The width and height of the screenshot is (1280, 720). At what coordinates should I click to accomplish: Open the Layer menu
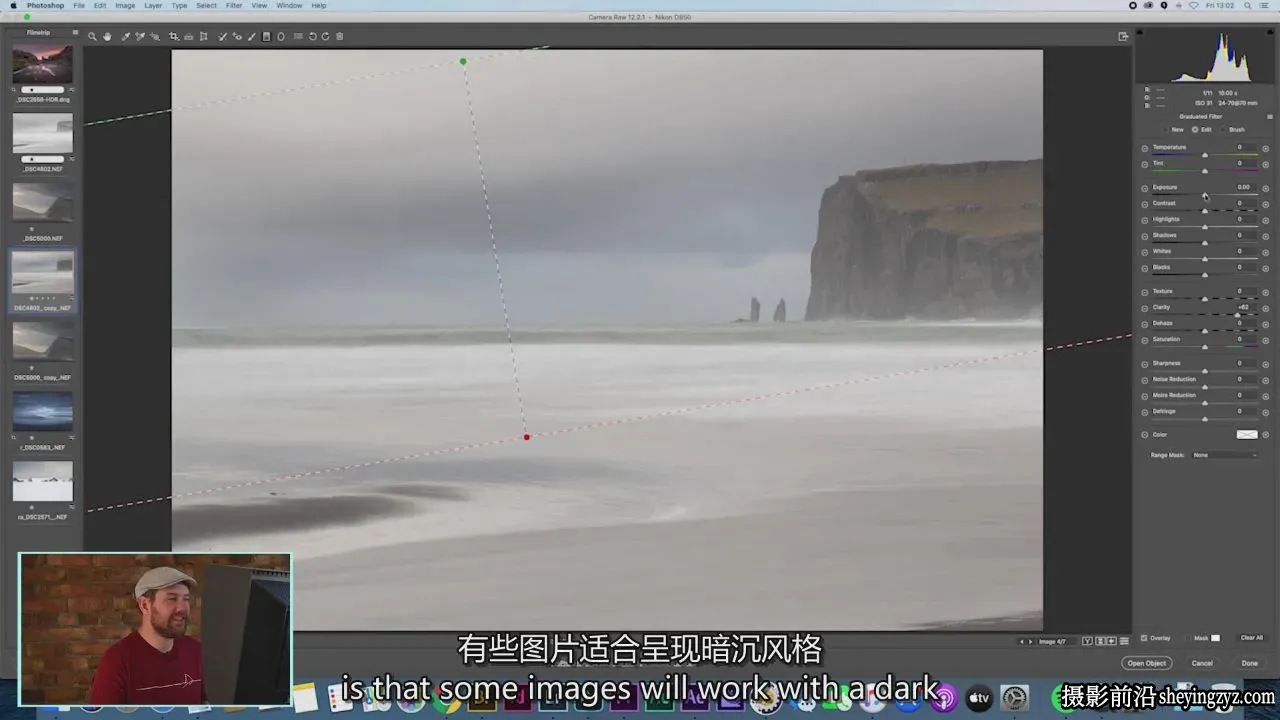pyautogui.click(x=153, y=6)
